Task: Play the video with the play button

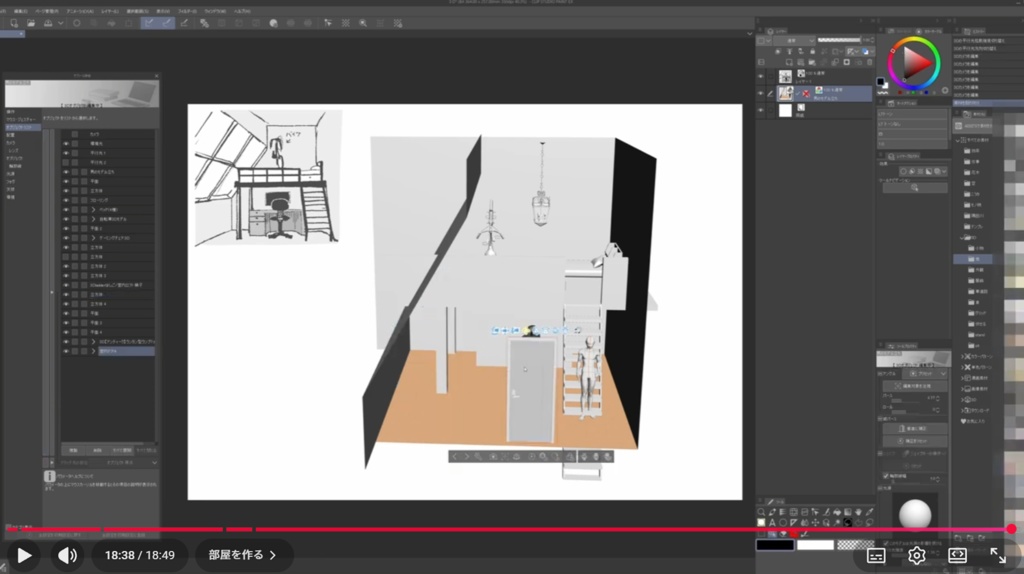Action: (24, 555)
